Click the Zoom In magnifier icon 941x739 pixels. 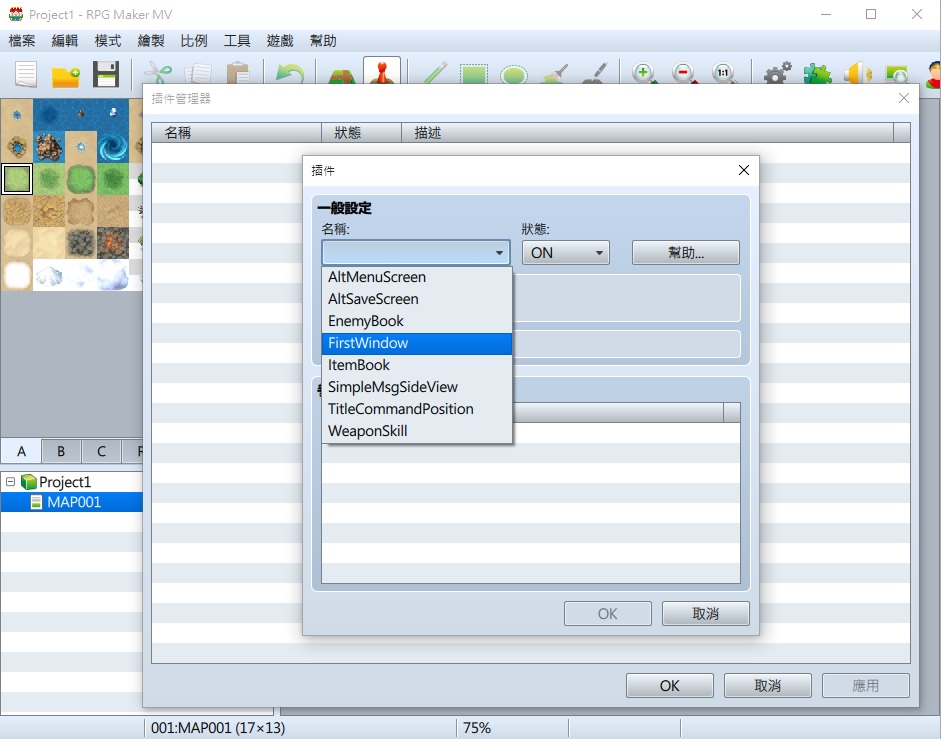[645, 74]
